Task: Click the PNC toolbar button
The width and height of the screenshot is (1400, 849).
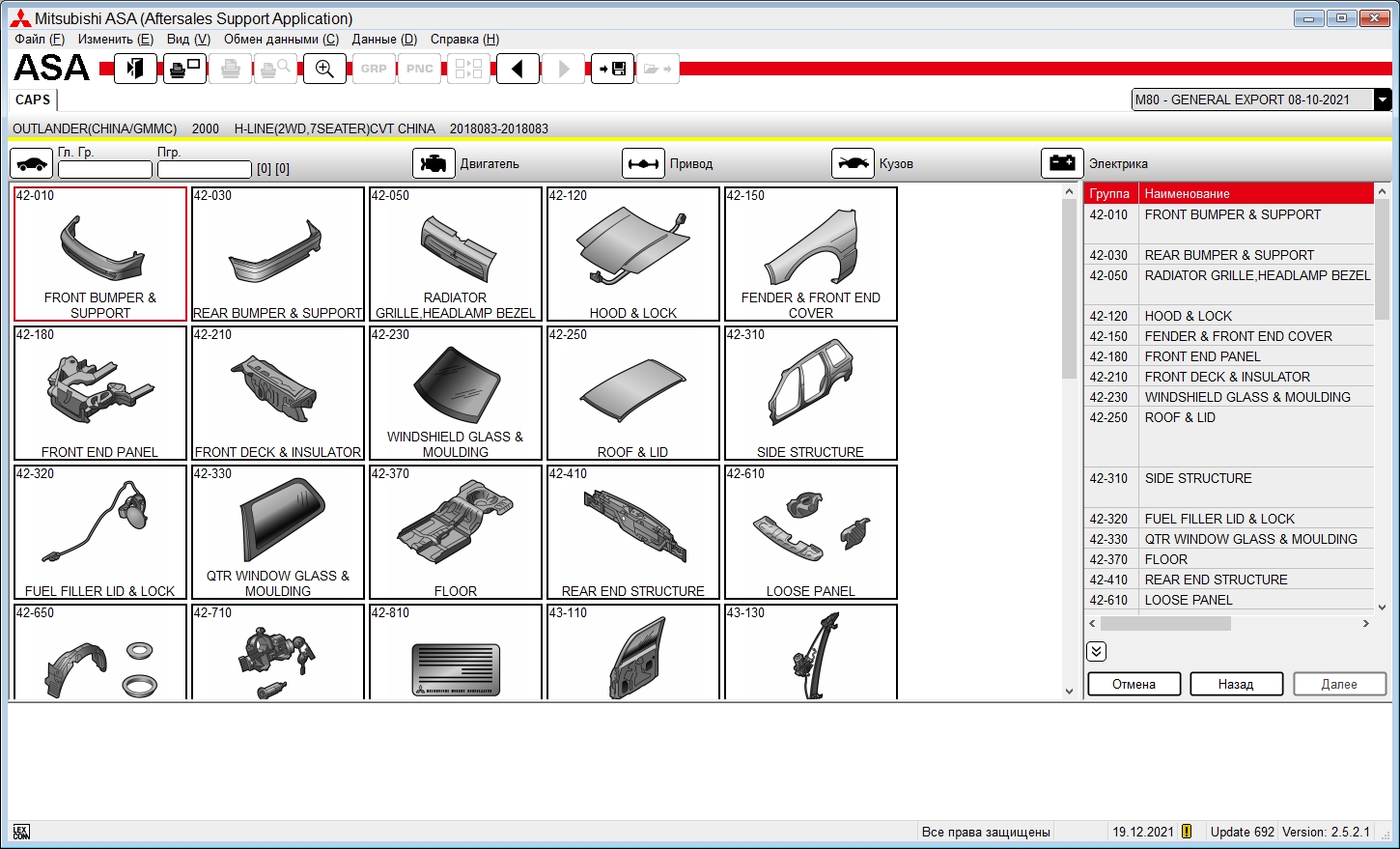Action: [x=420, y=69]
